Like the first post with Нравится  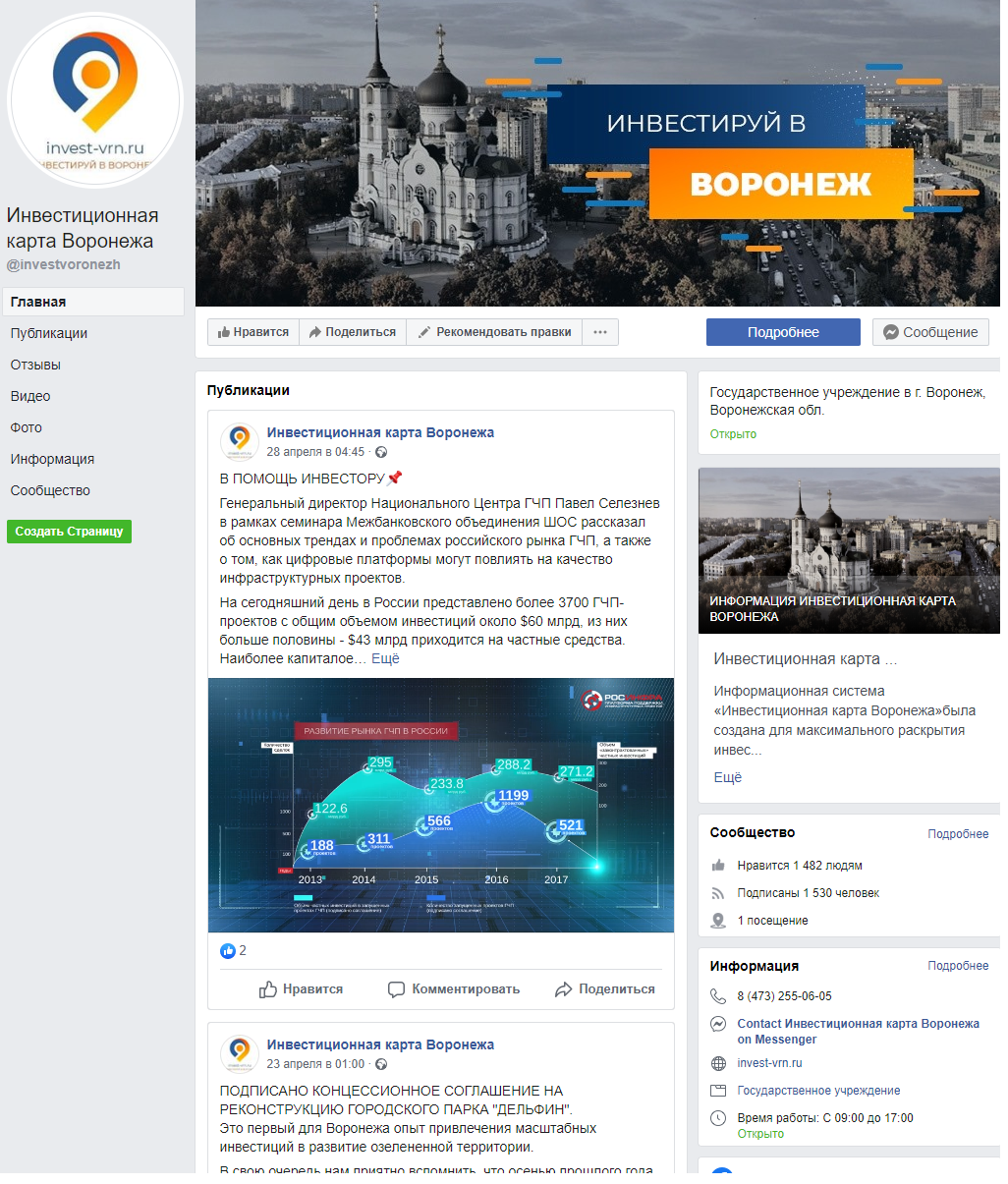302,989
